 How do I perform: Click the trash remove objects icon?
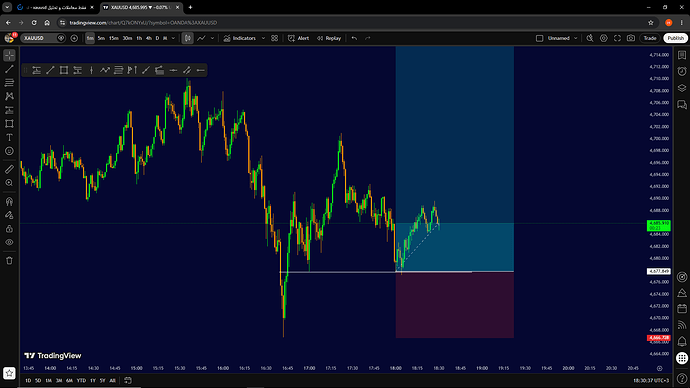coord(9,261)
